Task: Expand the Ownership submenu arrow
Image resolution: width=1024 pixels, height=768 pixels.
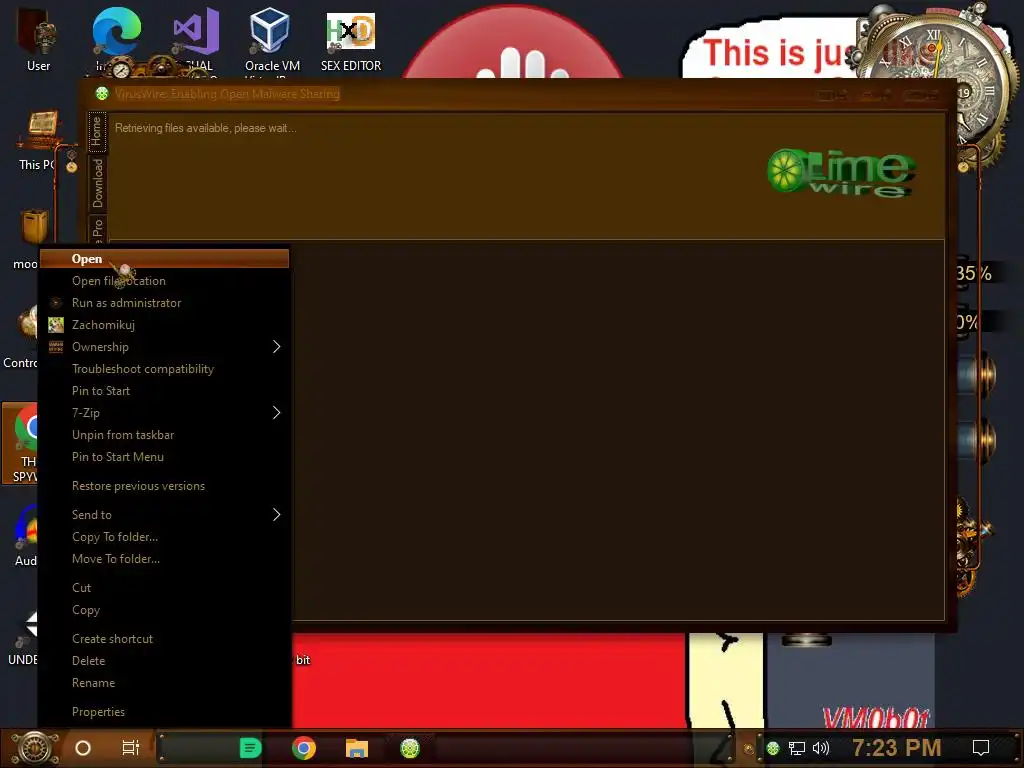Action: coord(276,347)
